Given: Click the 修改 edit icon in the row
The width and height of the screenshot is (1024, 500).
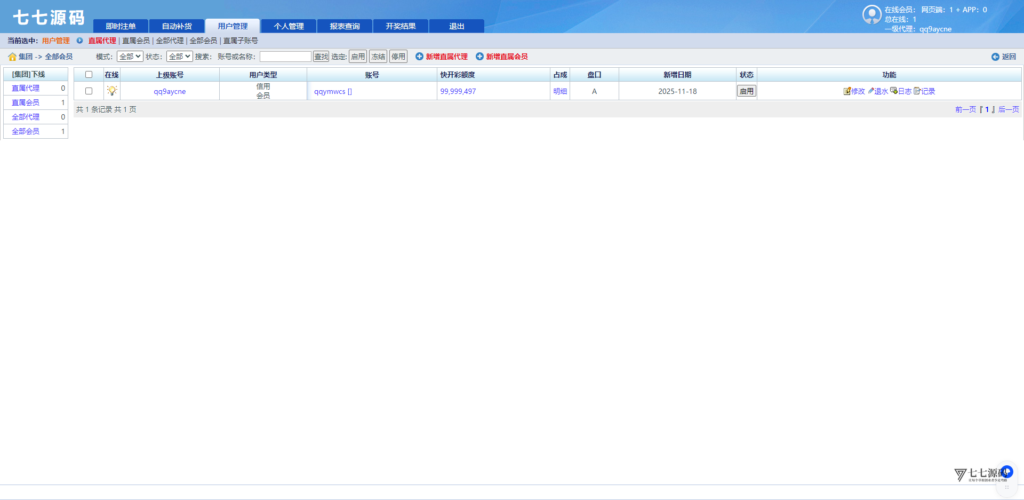Looking at the screenshot, I should (847, 91).
